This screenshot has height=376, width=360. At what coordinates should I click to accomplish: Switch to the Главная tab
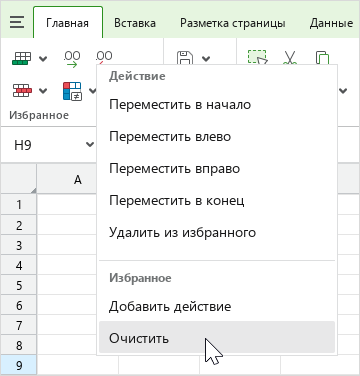[68, 23]
